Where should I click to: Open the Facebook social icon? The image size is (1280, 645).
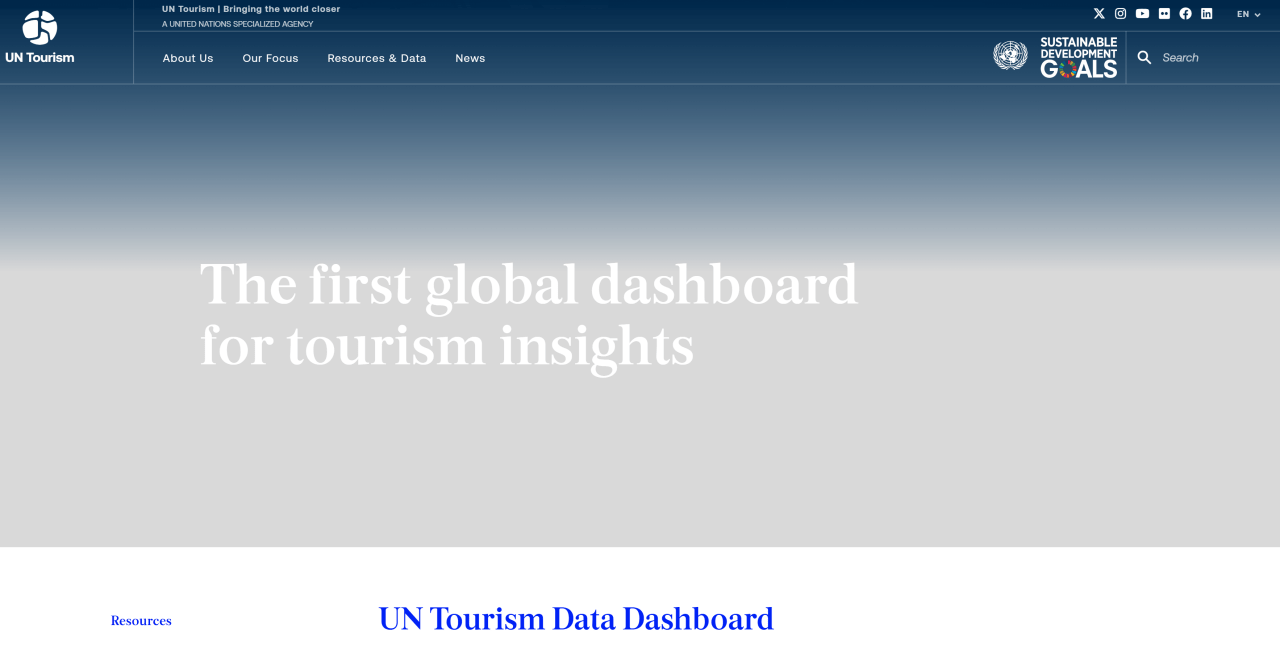1185,14
